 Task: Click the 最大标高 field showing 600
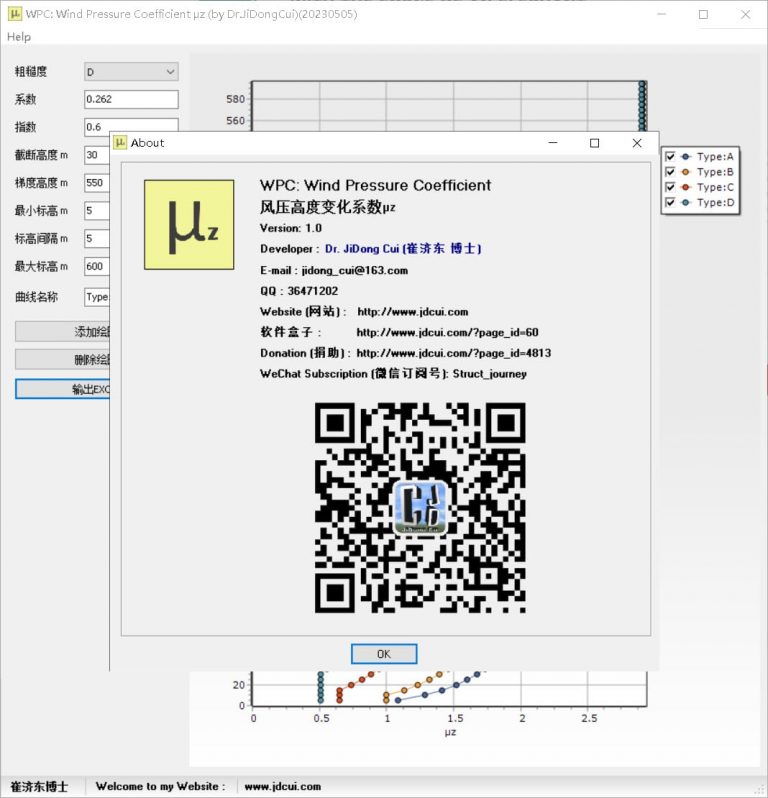point(96,267)
